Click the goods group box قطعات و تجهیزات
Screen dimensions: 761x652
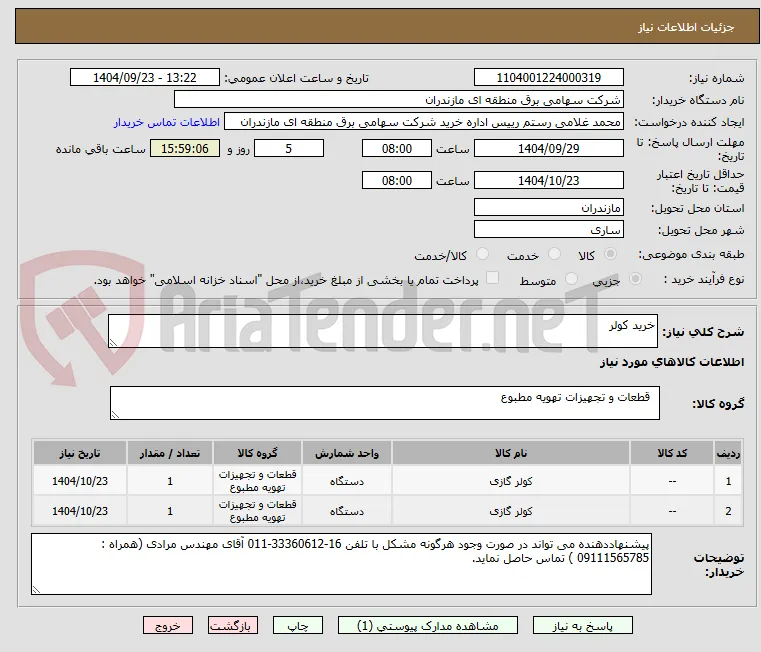tap(384, 402)
